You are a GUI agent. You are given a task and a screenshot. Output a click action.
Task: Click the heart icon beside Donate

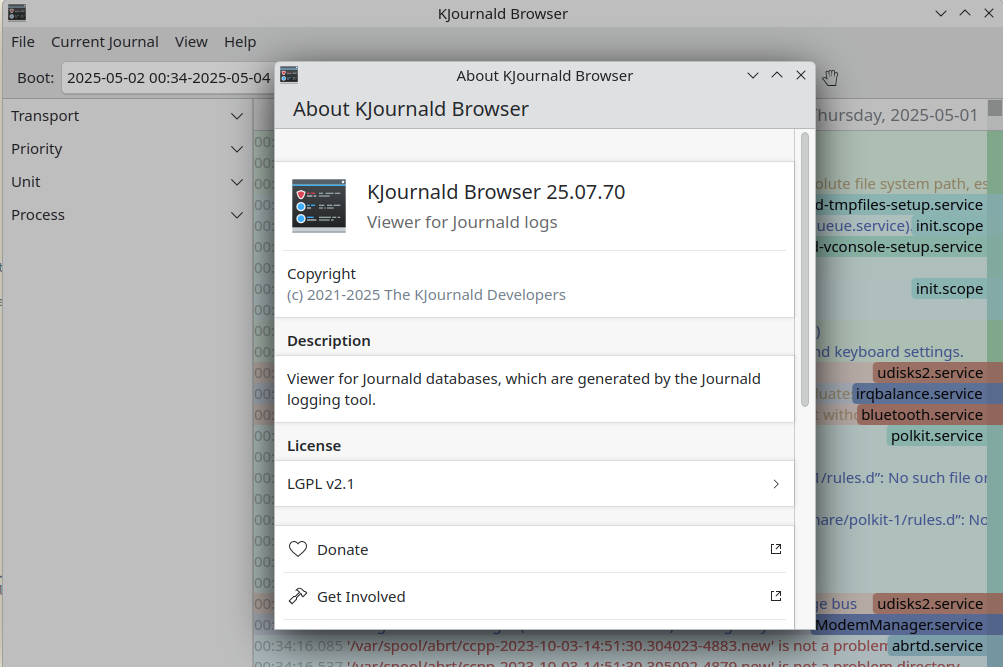[298, 549]
